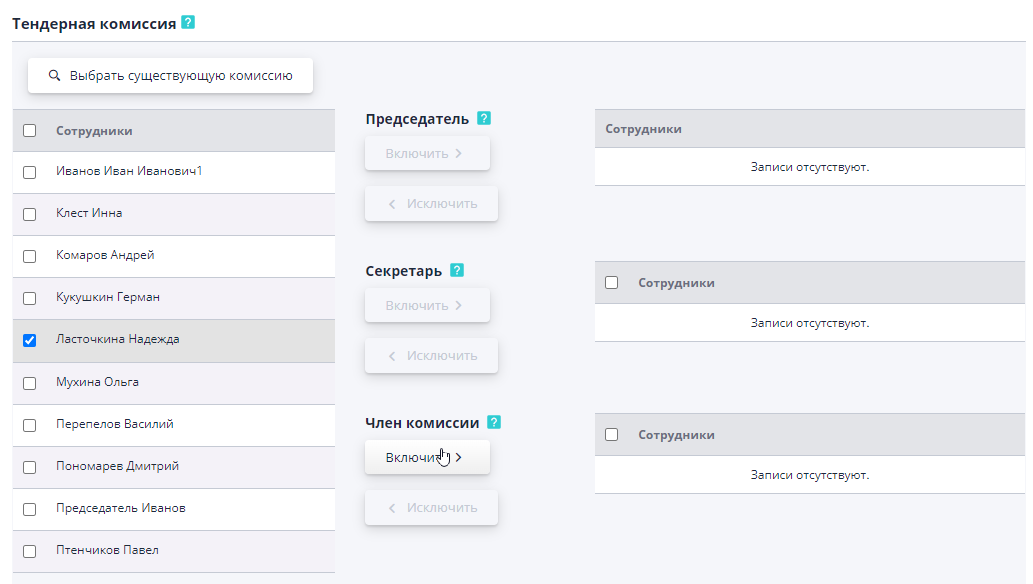Uncheck Ласточкина Надежда in the employee list
The image size is (1033, 584).
click(29, 340)
